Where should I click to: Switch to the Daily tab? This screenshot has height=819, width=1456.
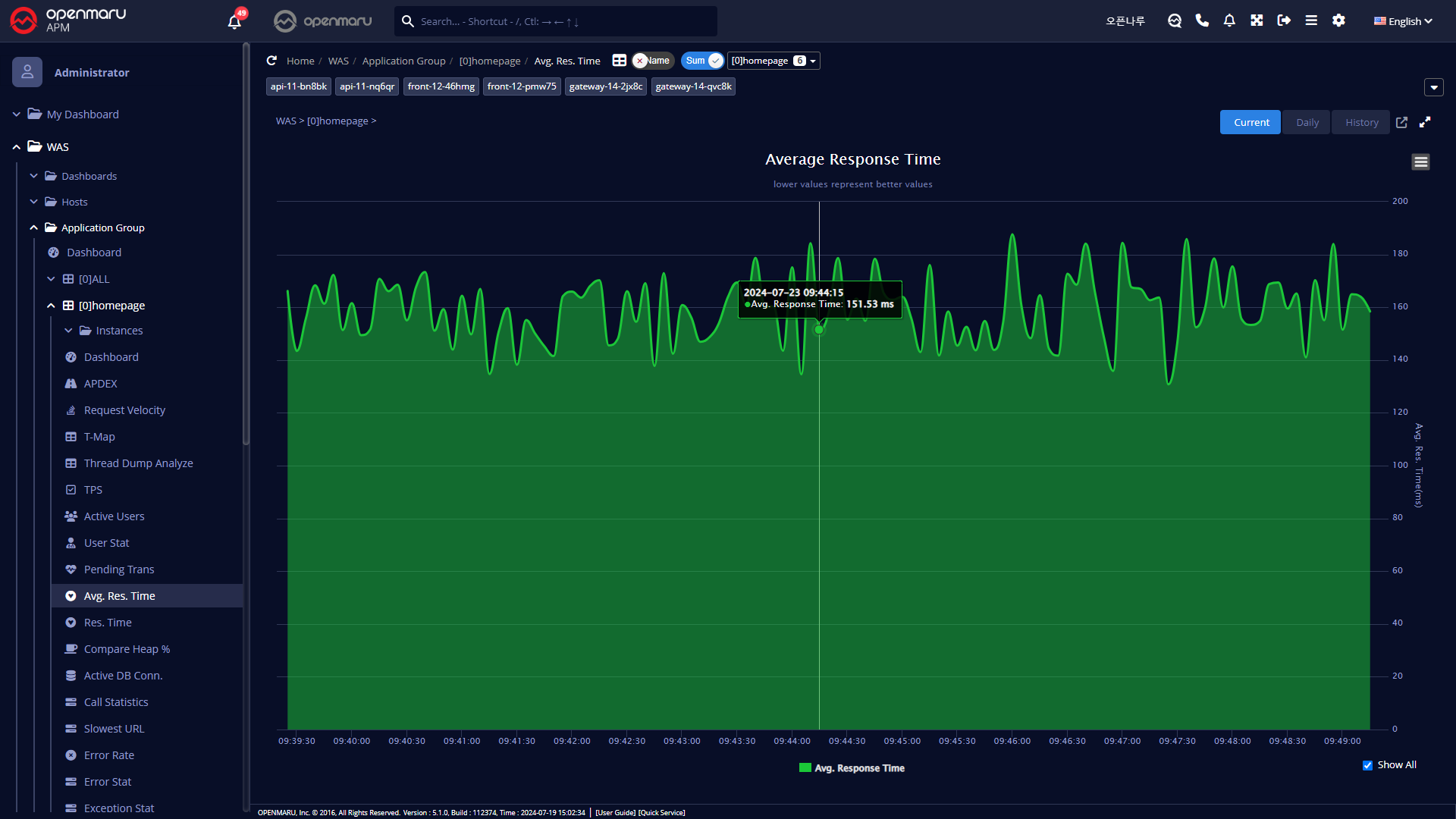[x=1307, y=122]
